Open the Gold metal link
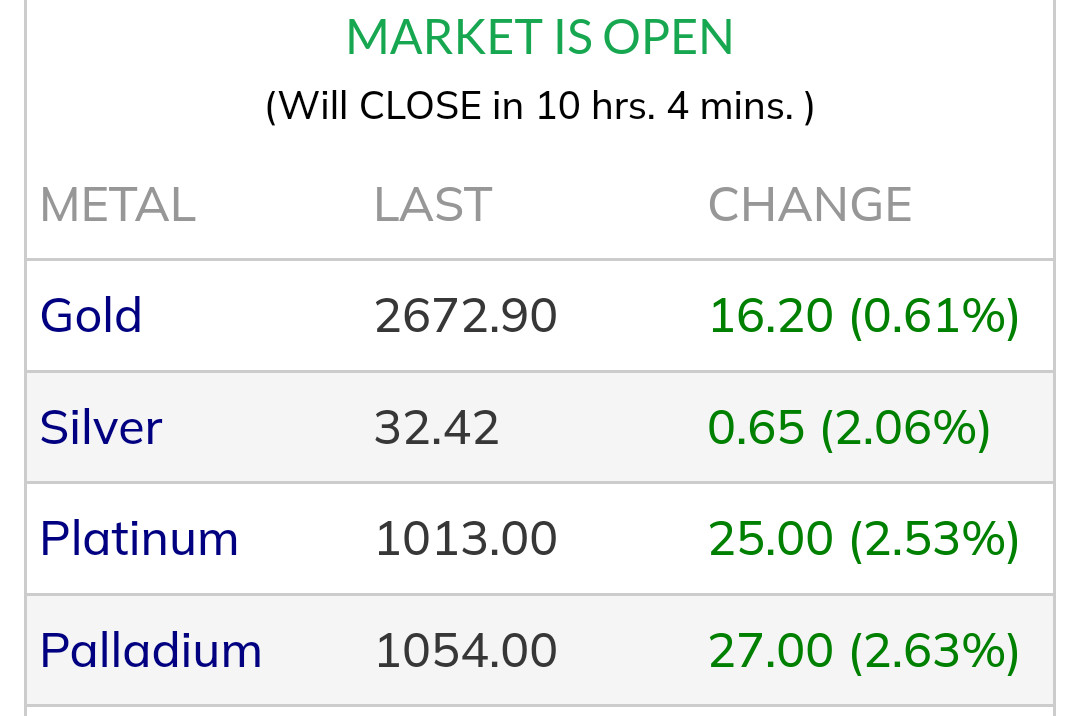1080x716 pixels. click(x=91, y=316)
